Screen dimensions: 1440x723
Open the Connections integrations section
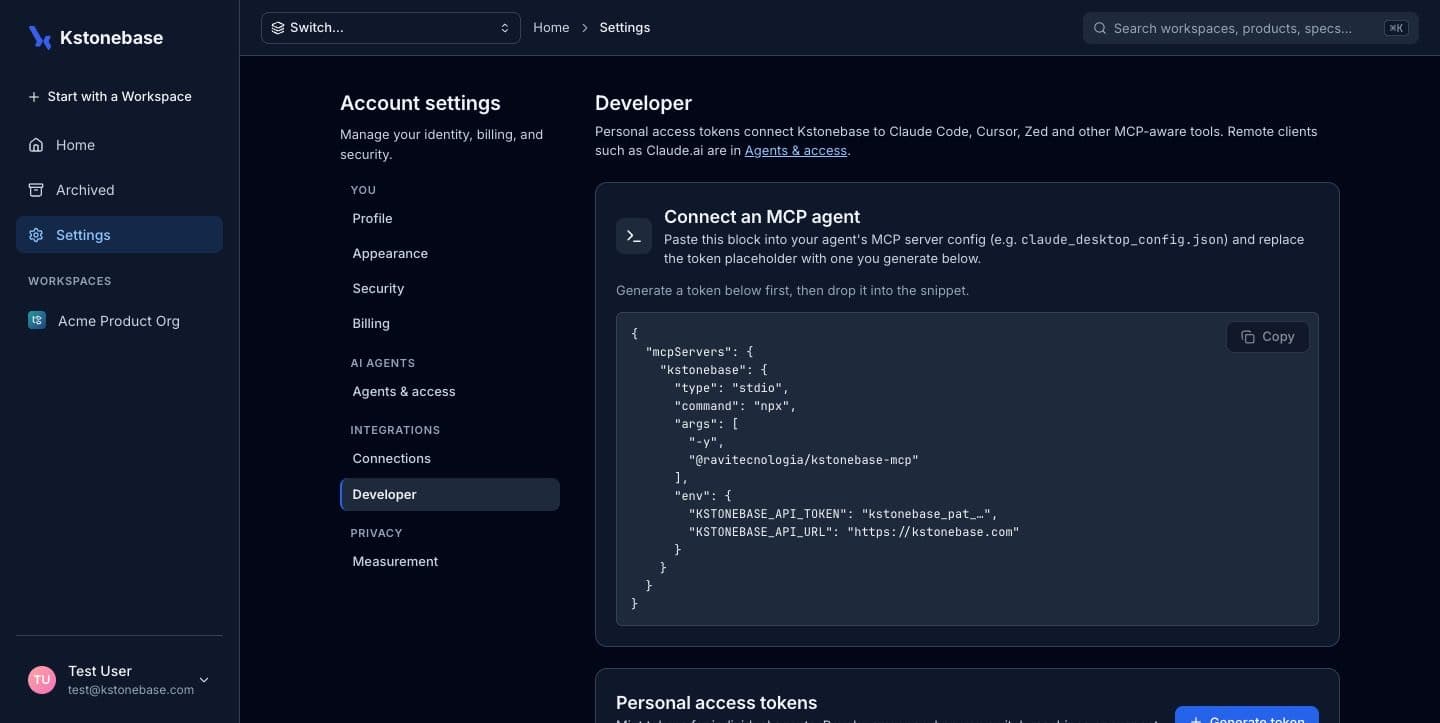[450, 458]
